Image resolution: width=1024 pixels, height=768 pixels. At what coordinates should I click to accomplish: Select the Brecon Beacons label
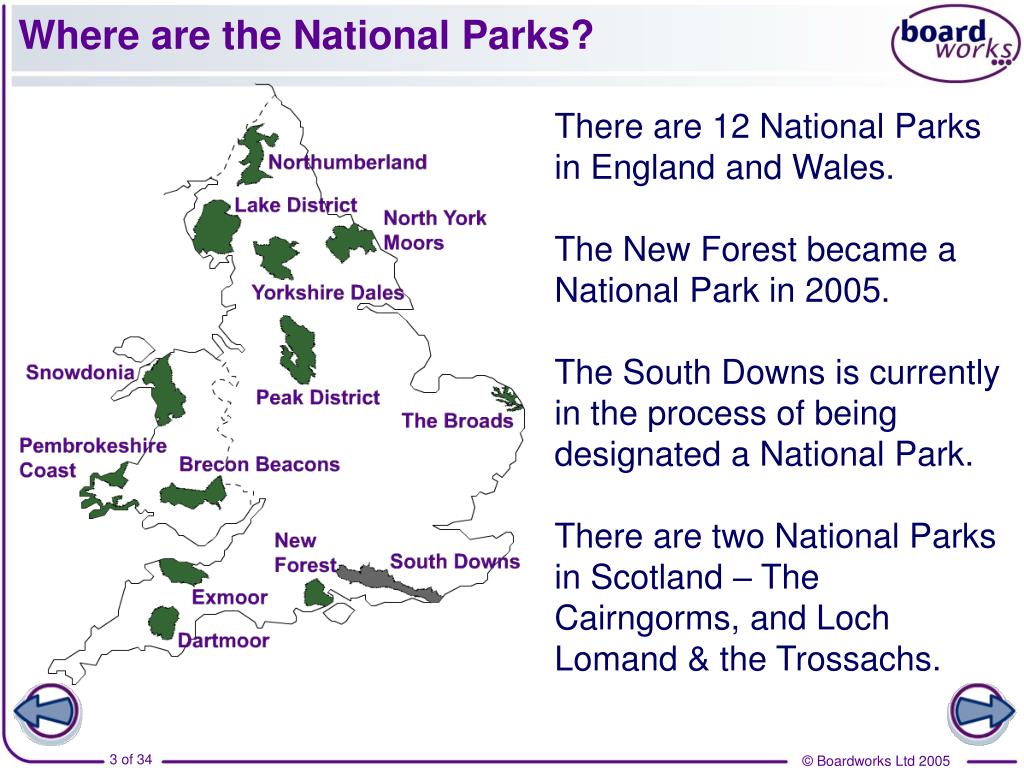259,464
